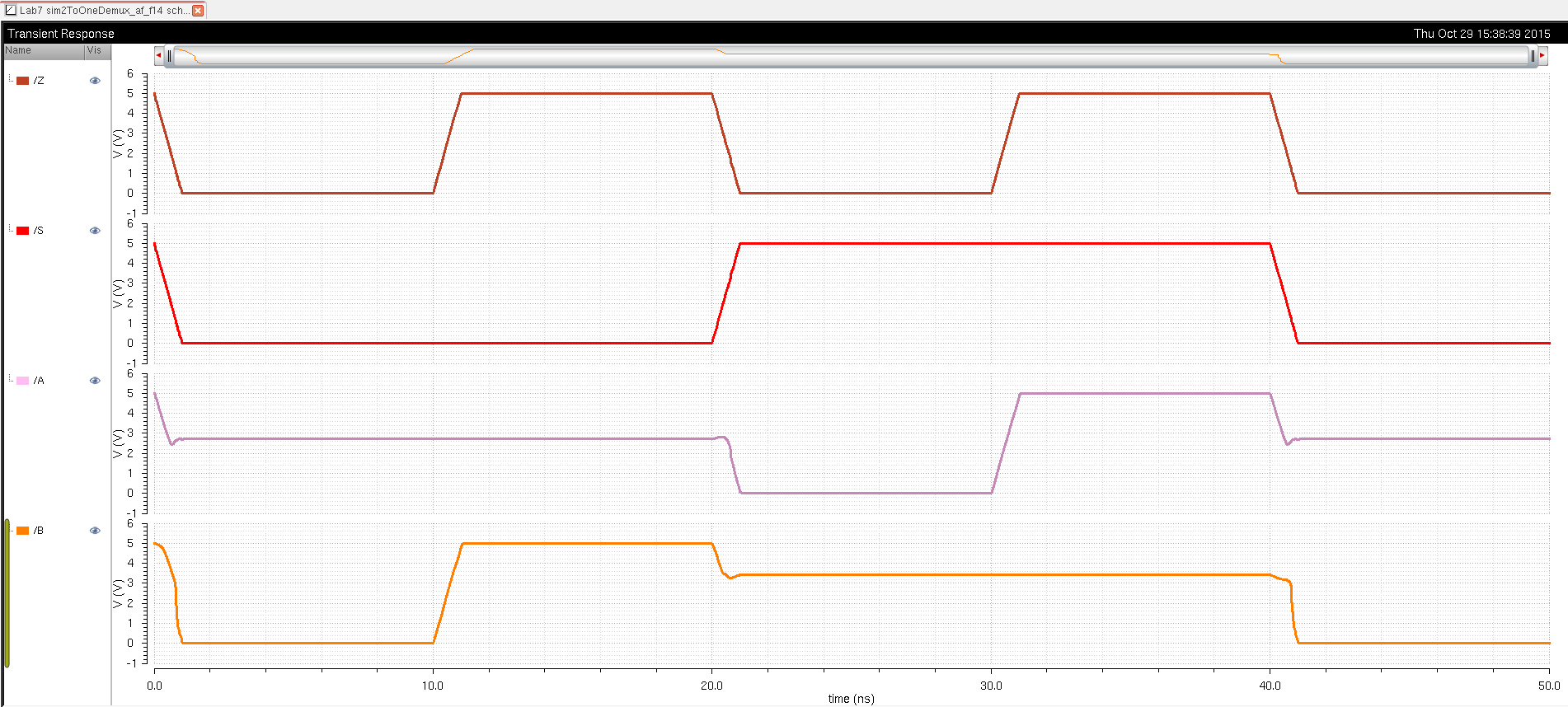Select the Lab7 sim2ToOneDemux_af_f14 tab
Viewport: 1568px width, 707px height.
(104, 11)
